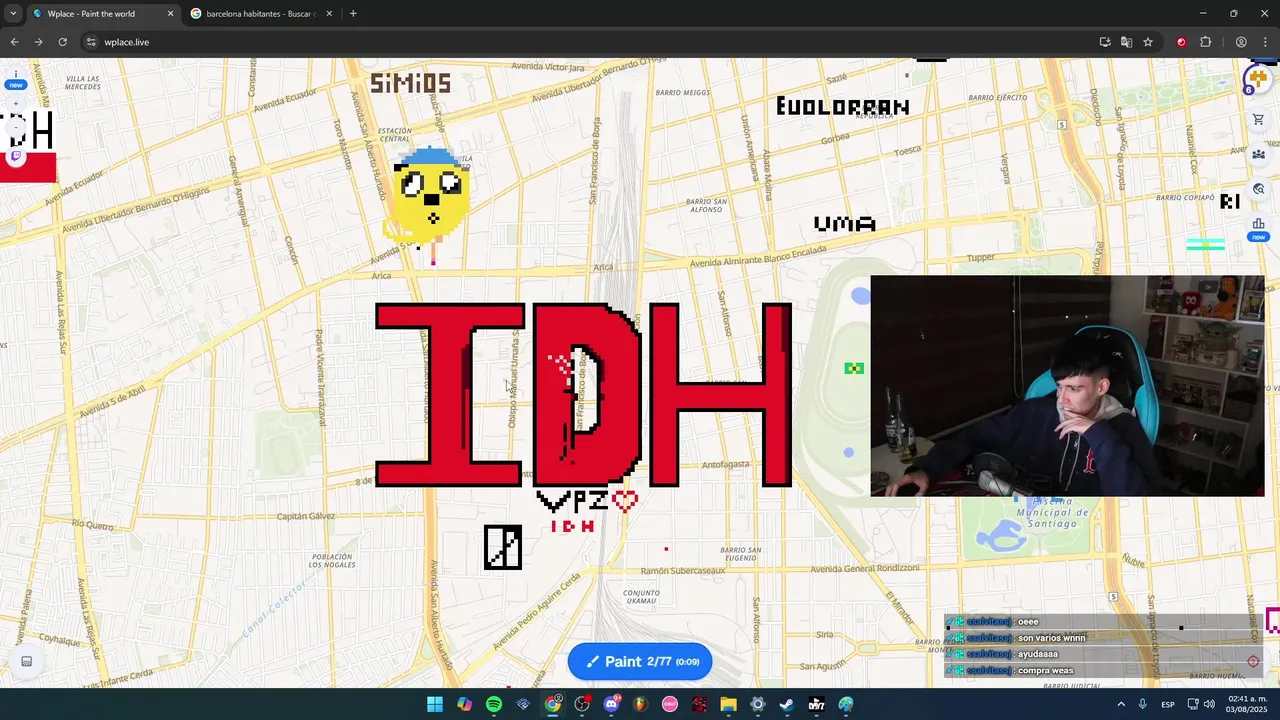Open the Extensions puzzle menu
The height and width of the screenshot is (720, 1280).
1205,42
